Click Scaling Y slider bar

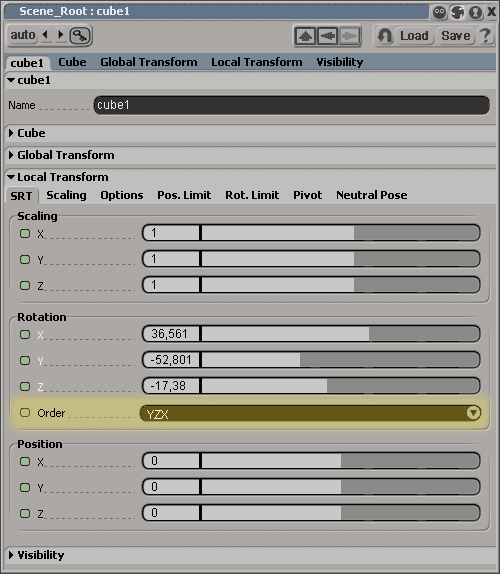pos(340,259)
